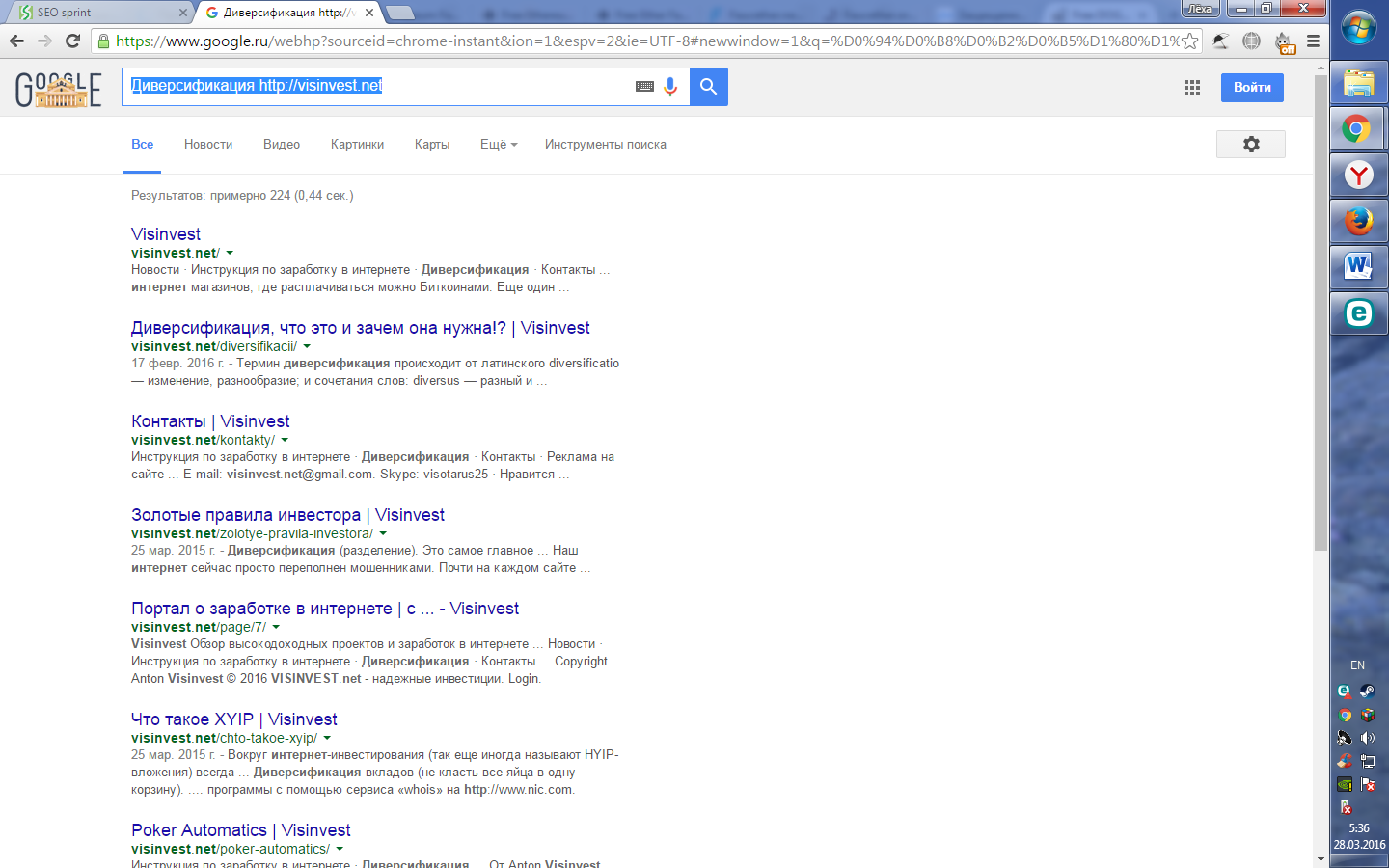Image resolution: width=1389 pixels, height=868 pixels.
Task: Open the globe extension in Chrome toolbar
Action: pyautogui.click(x=1251, y=41)
